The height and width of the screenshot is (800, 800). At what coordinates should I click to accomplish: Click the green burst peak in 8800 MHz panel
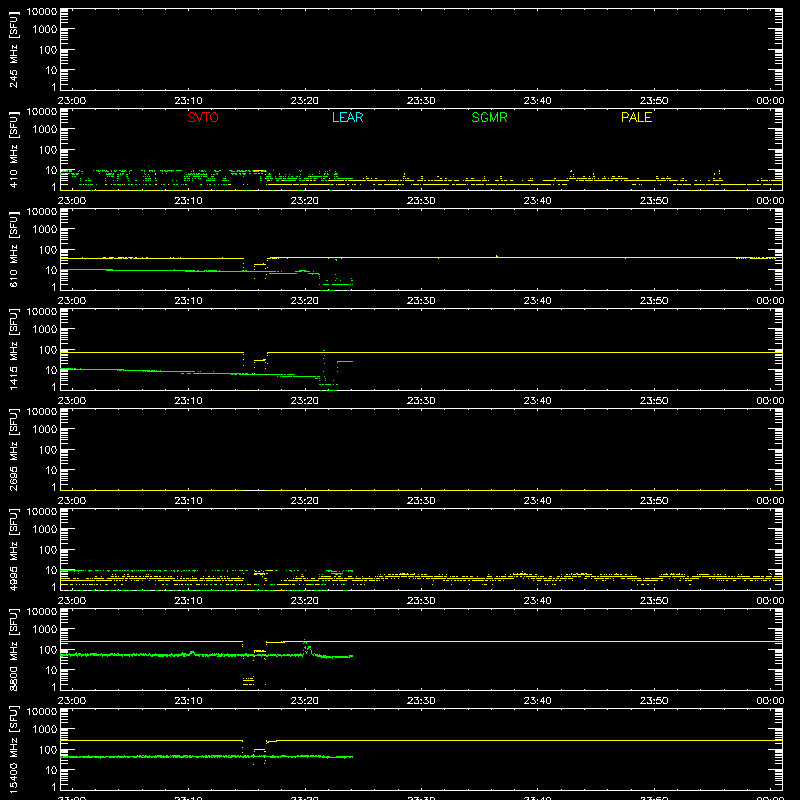pyautogui.click(x=306, y=647)
